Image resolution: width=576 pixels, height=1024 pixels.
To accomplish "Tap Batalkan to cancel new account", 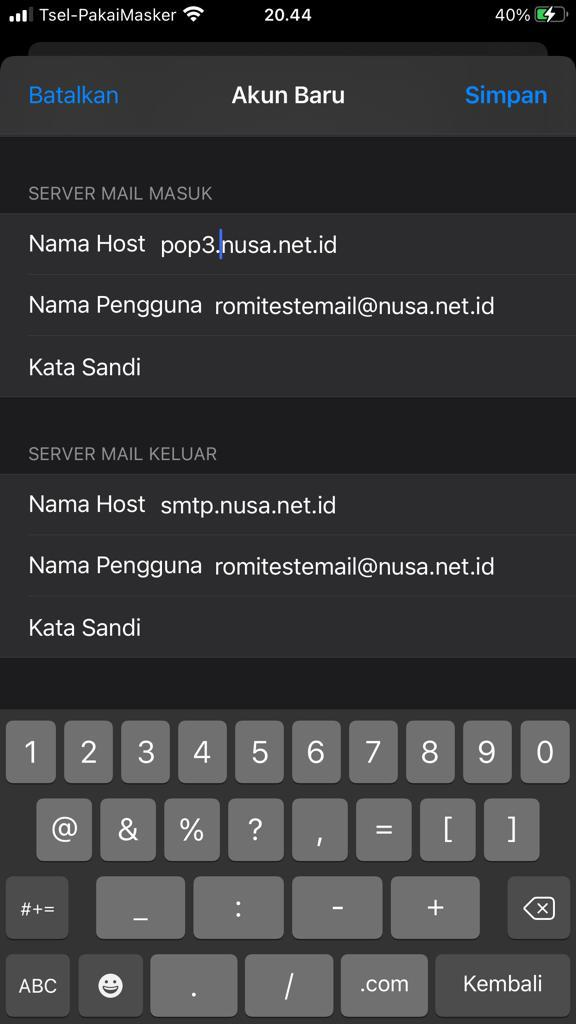I will click(x=73, y=95).
